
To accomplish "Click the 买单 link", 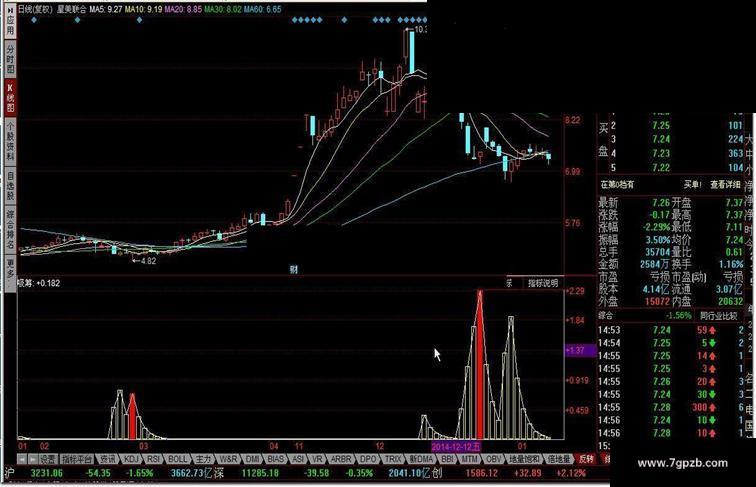I will 692,184.
